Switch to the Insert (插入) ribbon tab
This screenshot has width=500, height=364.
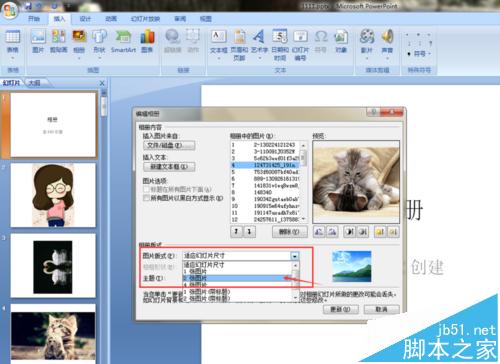coord(59,19)
